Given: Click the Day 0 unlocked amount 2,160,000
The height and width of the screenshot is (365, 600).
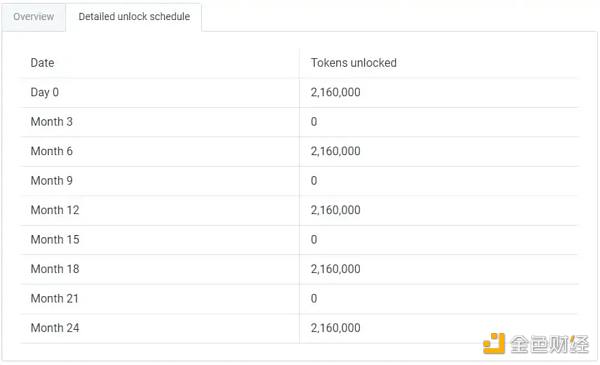Looking at the screenshot, I should click(336, 92).
